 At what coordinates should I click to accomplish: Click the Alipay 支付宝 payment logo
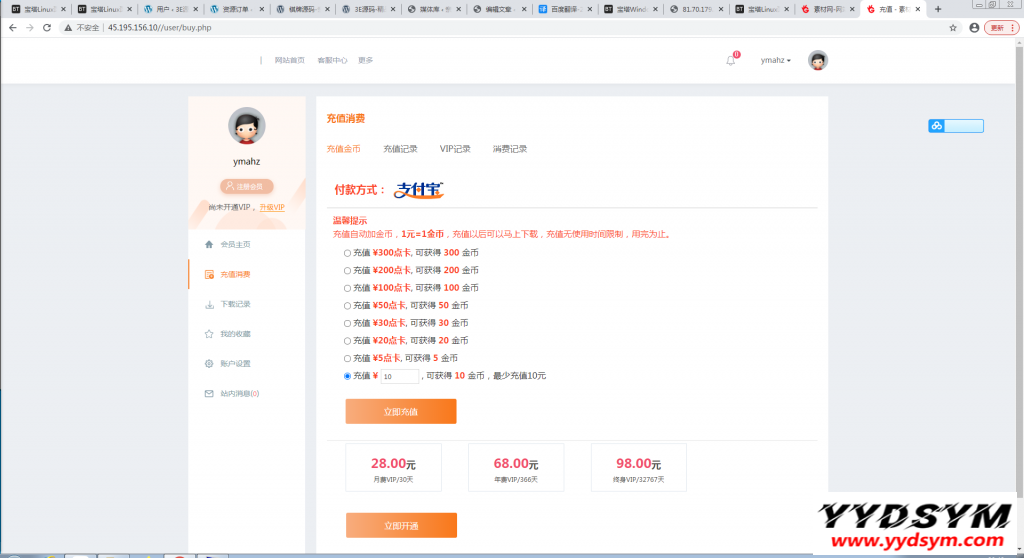(x=419, y=189)
